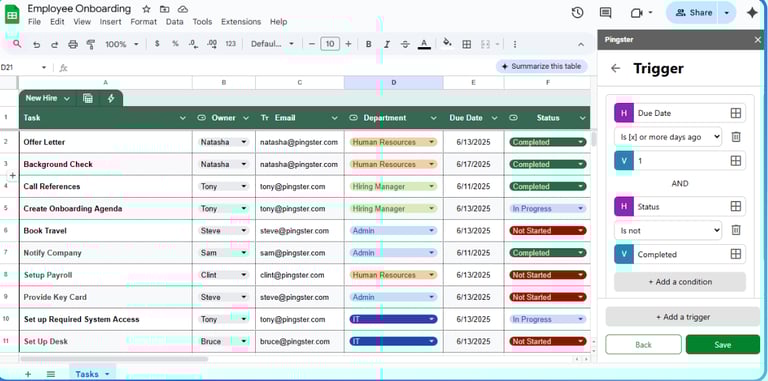This screenshot has height=381, width=768.
Task: Expand zoom level 100% dropdown
Action: [x=122, y=44]
